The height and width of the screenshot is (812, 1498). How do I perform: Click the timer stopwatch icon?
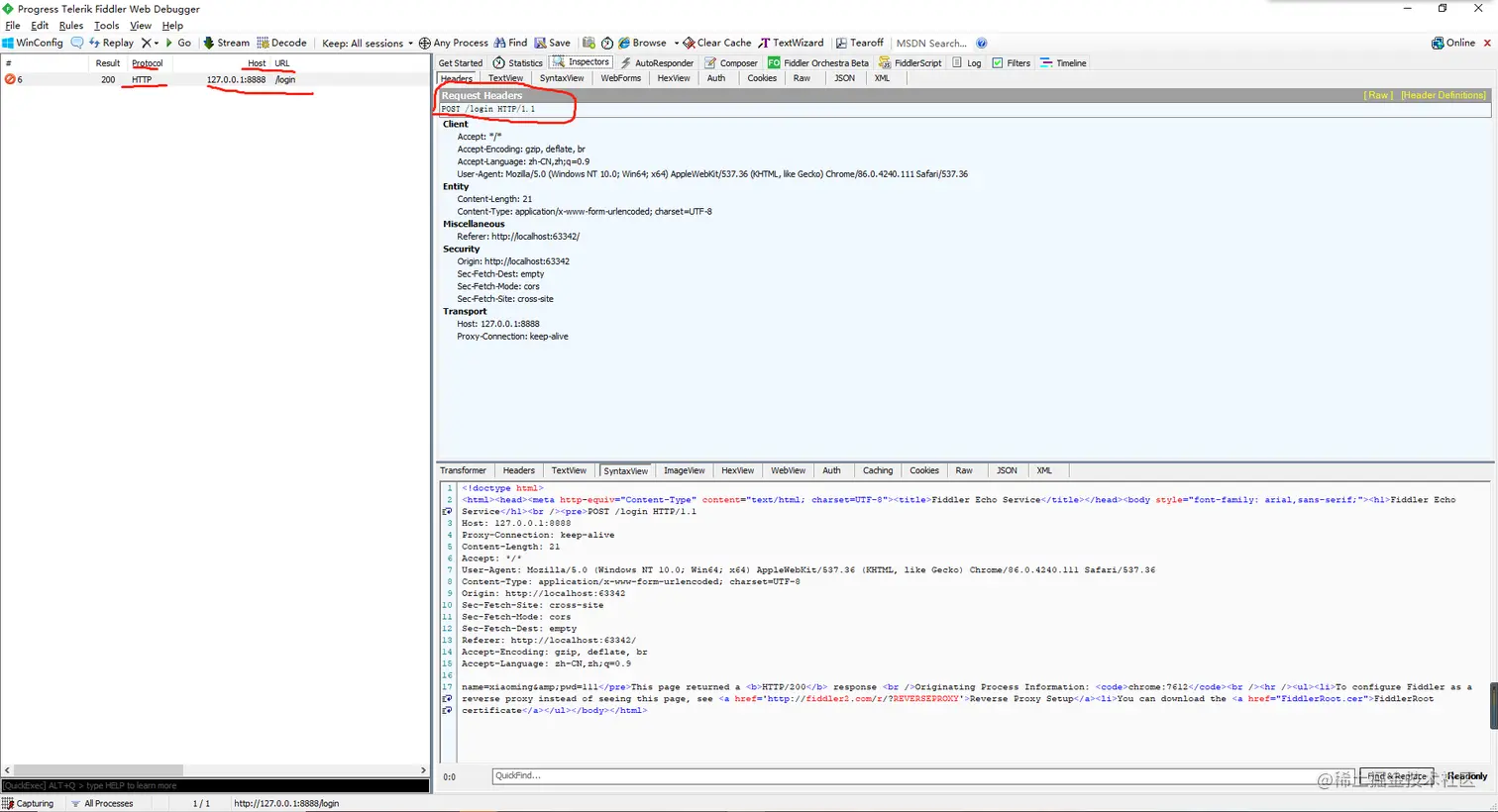pos(607,43)
